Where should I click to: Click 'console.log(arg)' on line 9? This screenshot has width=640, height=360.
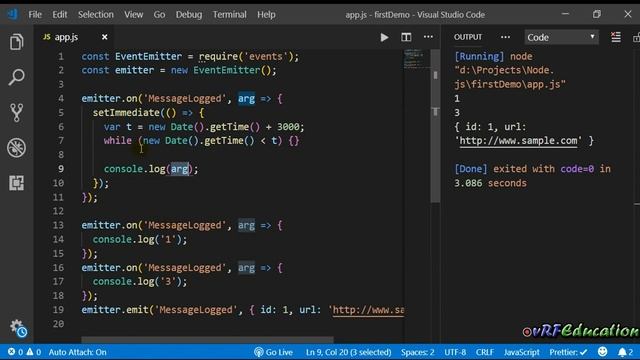click(148, 169)
